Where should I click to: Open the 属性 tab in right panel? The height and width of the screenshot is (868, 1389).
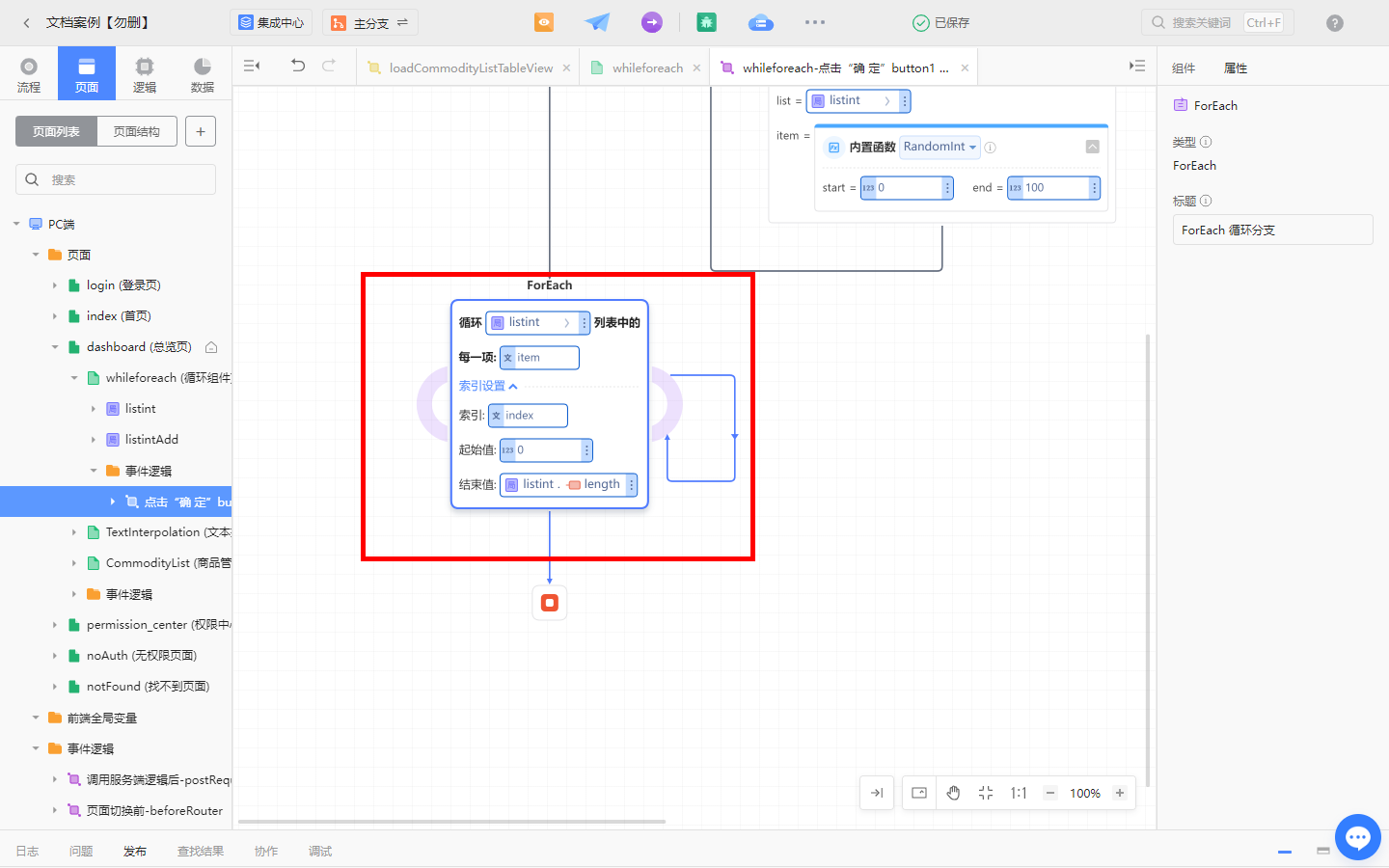tap(1236, 68)
